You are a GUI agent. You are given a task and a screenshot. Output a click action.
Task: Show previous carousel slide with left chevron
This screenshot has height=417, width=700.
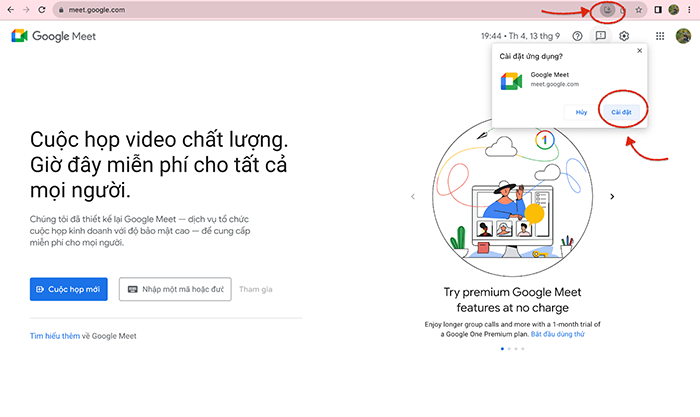[x=413, y=196]
